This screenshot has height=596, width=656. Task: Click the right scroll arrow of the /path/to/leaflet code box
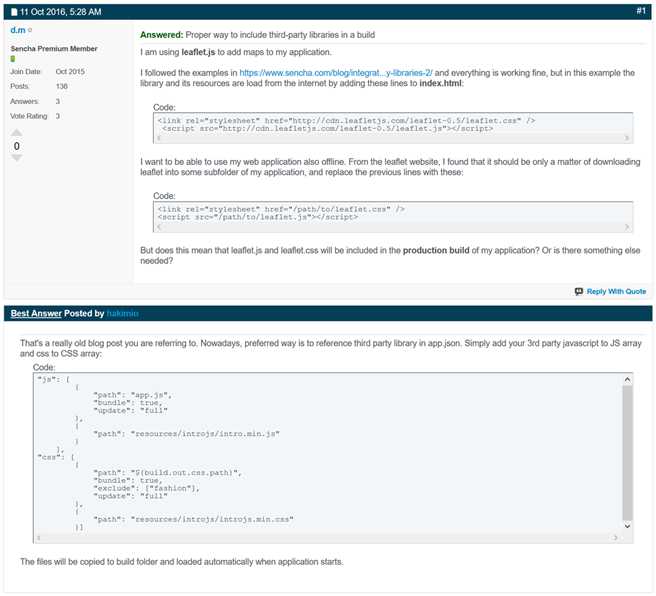[x=626, y=227]
